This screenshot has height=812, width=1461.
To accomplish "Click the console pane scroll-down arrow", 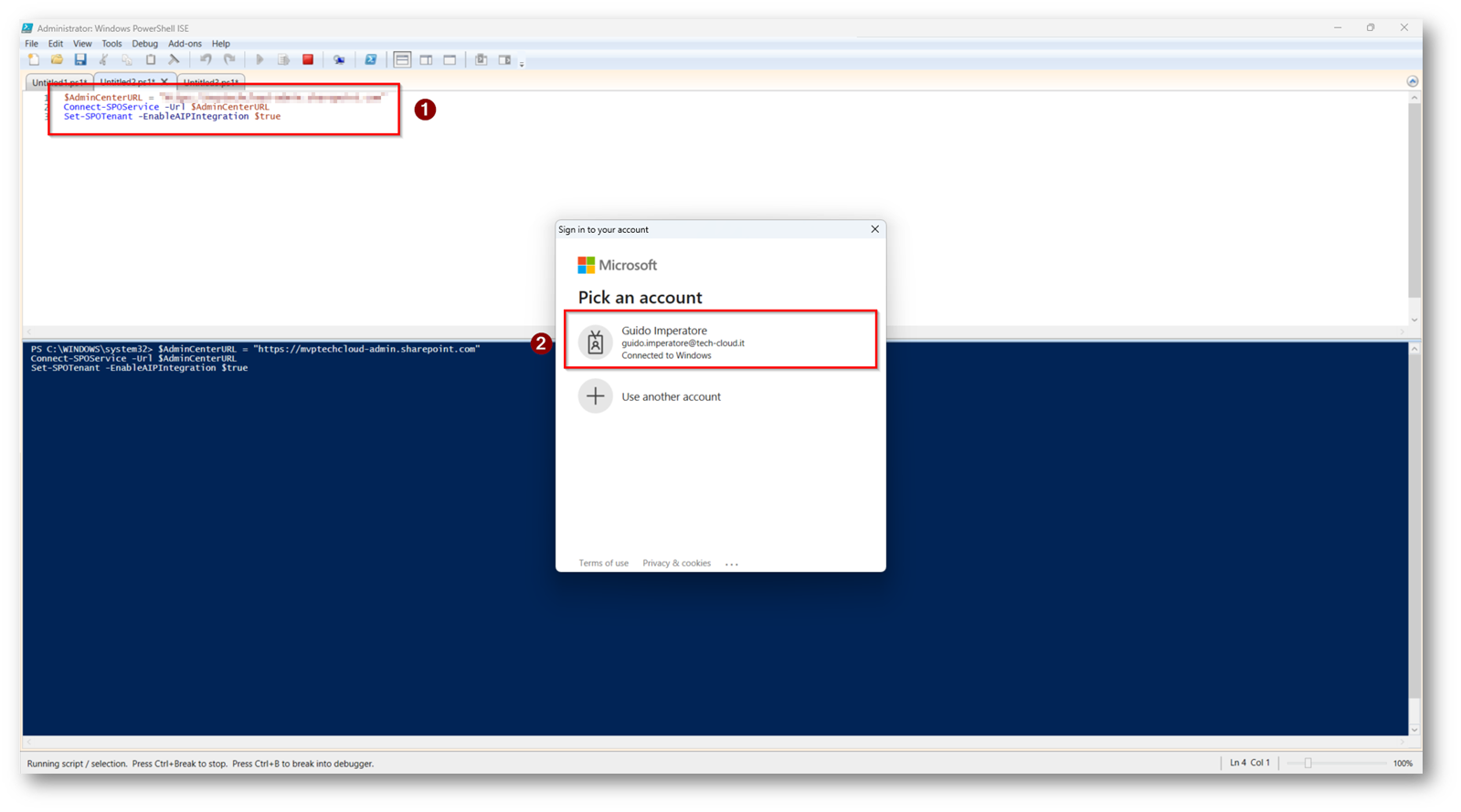I will (1414, 730).
